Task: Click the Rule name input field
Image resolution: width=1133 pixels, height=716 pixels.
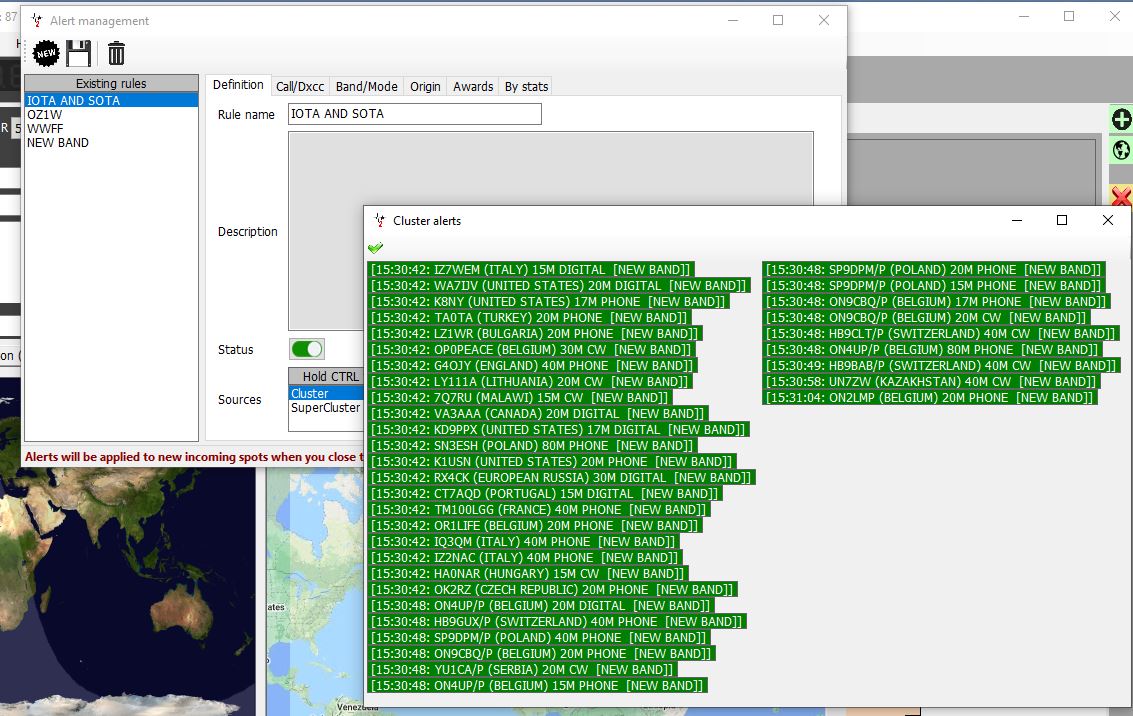Action: pyautogui.click(x=415, y=114)
